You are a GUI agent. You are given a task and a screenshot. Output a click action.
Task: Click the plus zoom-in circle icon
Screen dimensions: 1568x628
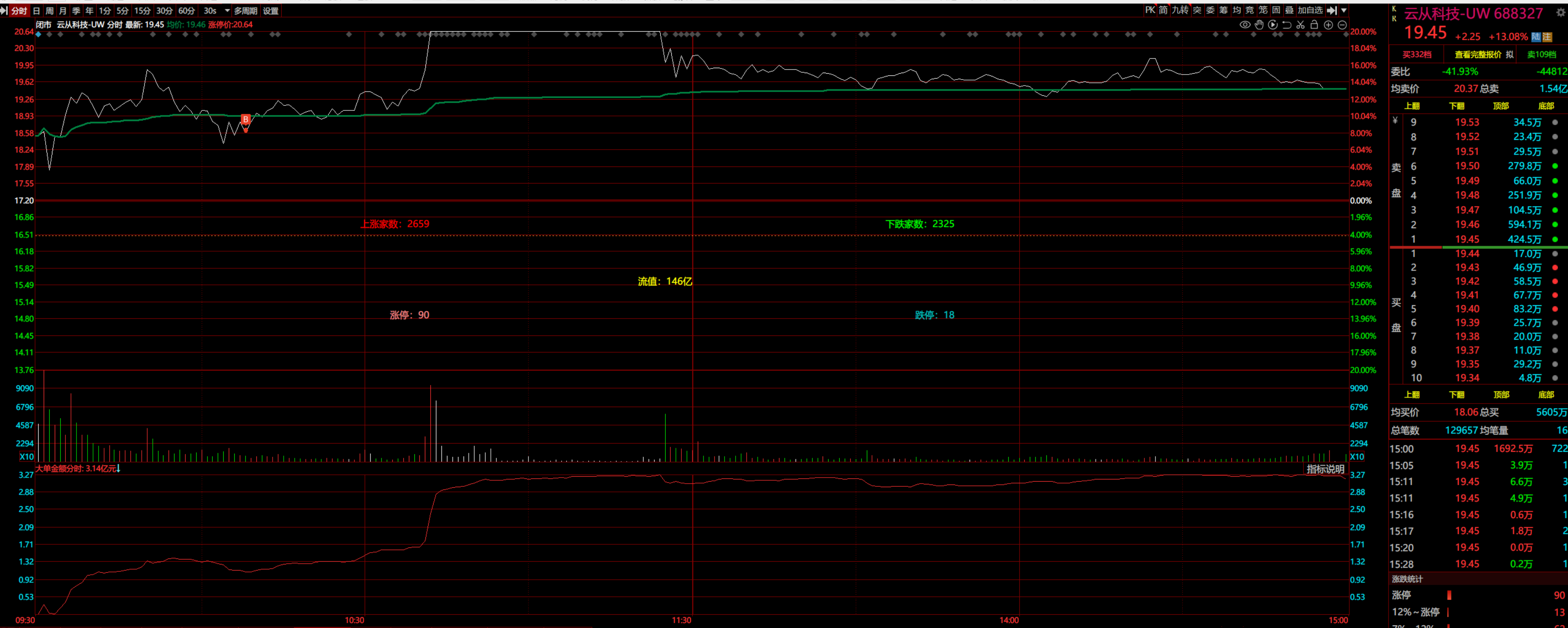(1328, 25)
